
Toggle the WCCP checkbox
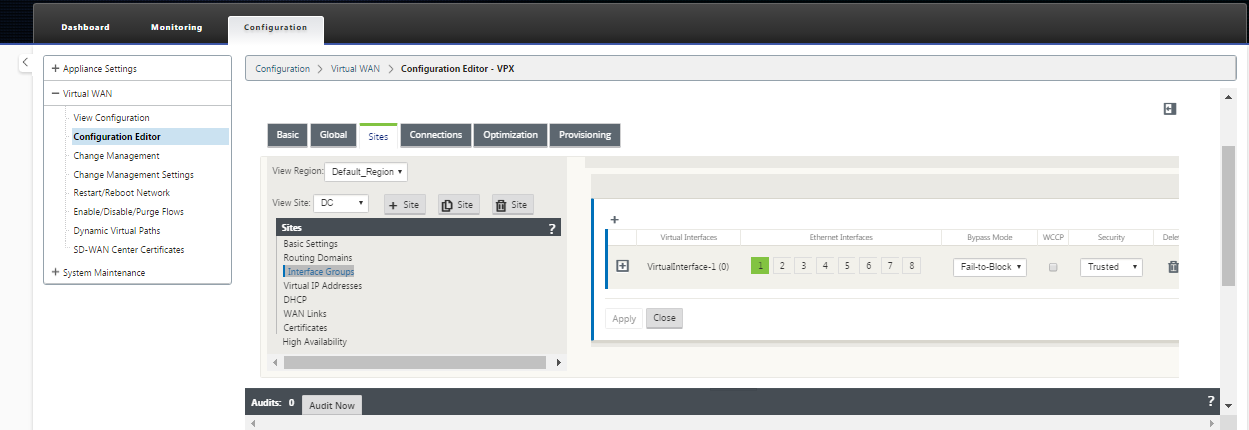tap(1053, 267)
